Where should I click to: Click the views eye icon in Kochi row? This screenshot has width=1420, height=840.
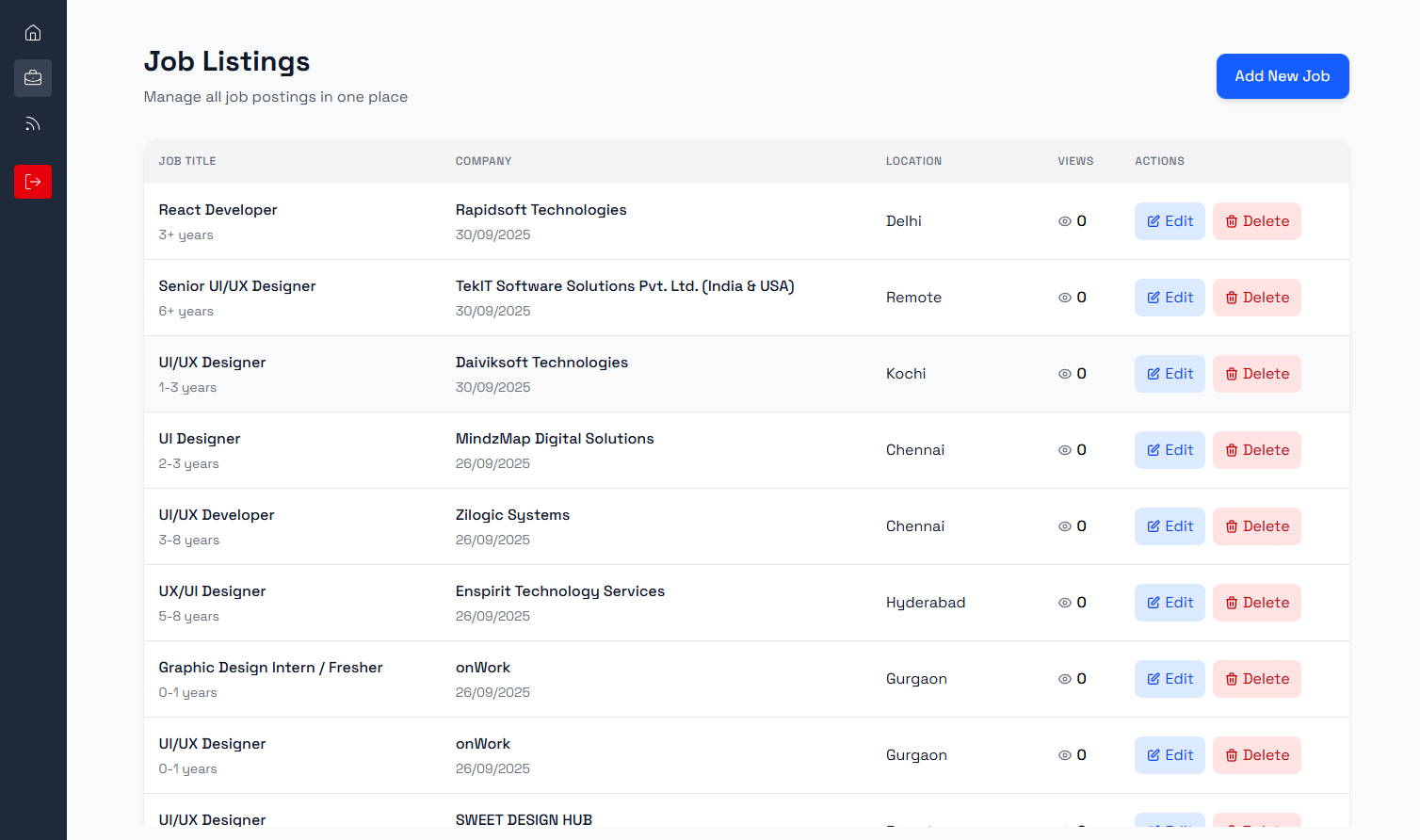pos(1065,374)
